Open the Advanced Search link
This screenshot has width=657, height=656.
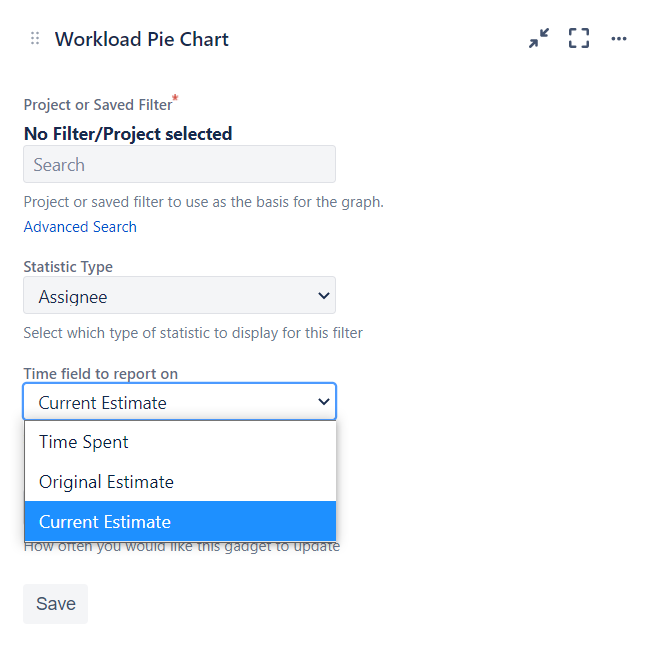[x=80, y=227]
